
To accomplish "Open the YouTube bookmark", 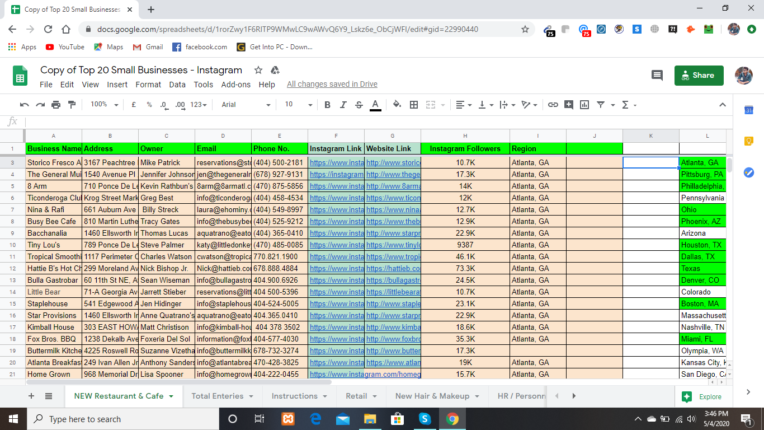I will coord(65,47).
